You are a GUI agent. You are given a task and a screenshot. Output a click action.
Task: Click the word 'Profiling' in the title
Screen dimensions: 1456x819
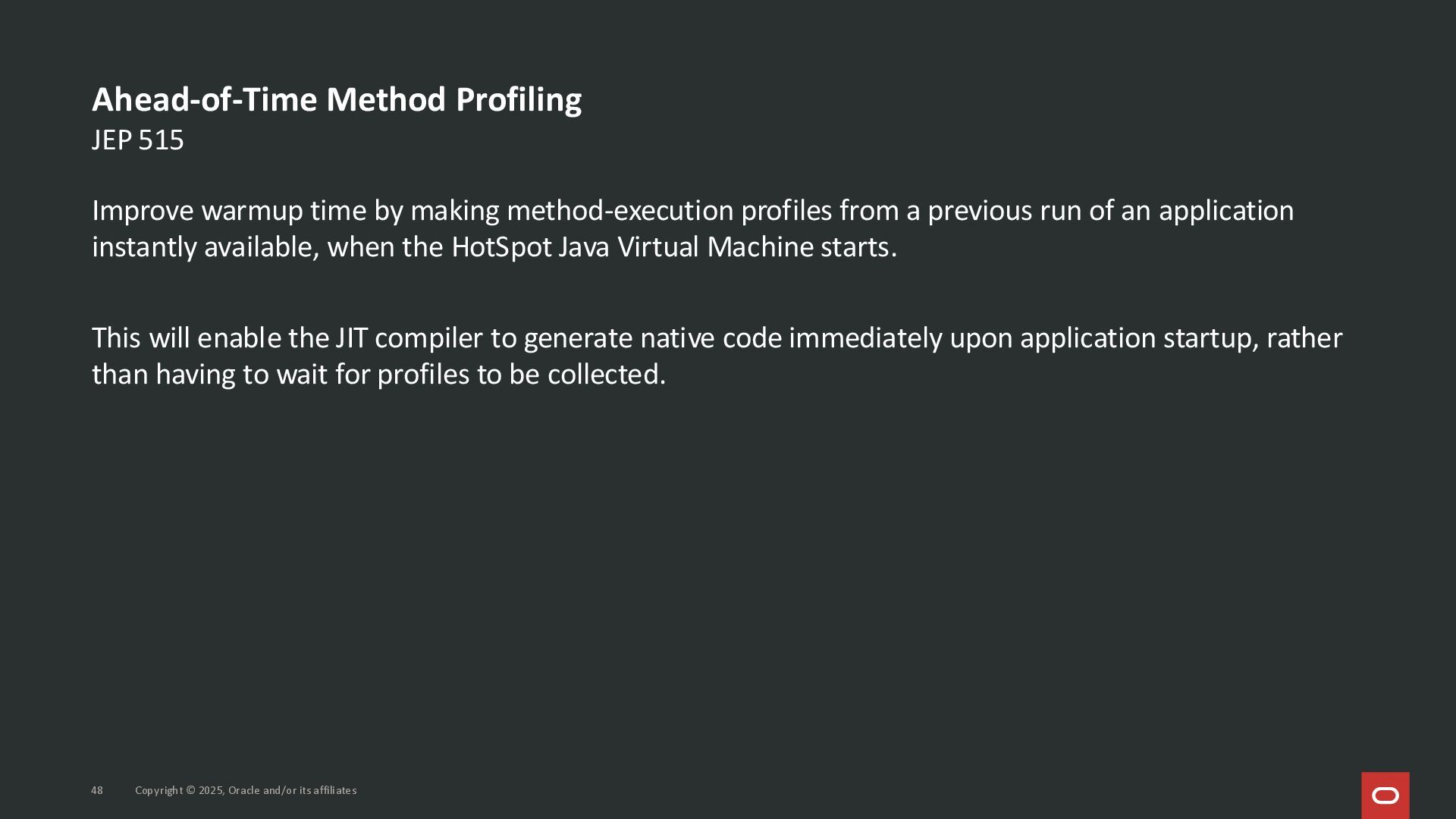coord(519,99)
